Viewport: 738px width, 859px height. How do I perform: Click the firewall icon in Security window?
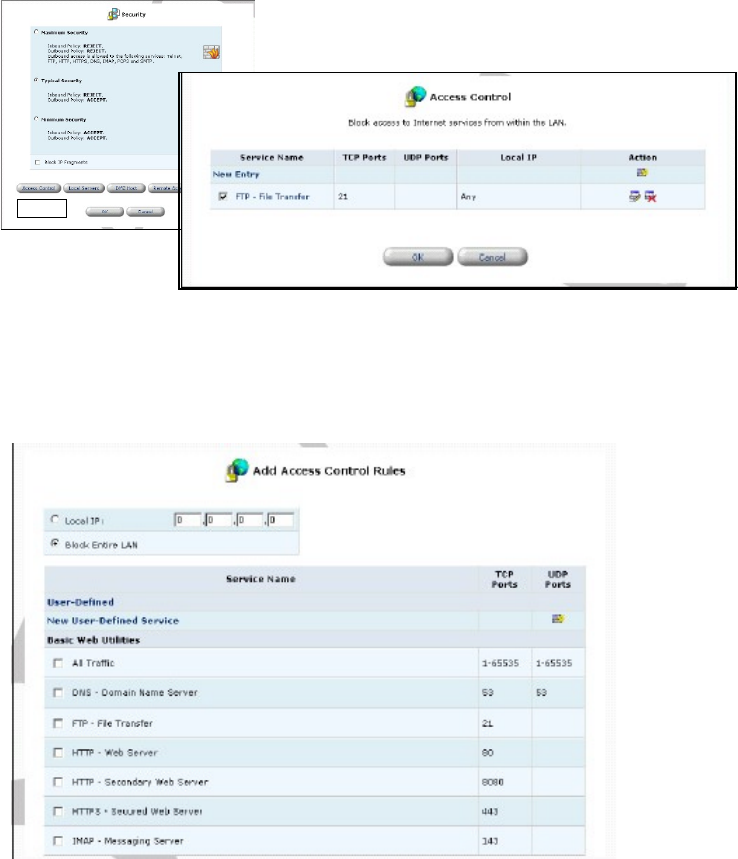pos(211,52)
